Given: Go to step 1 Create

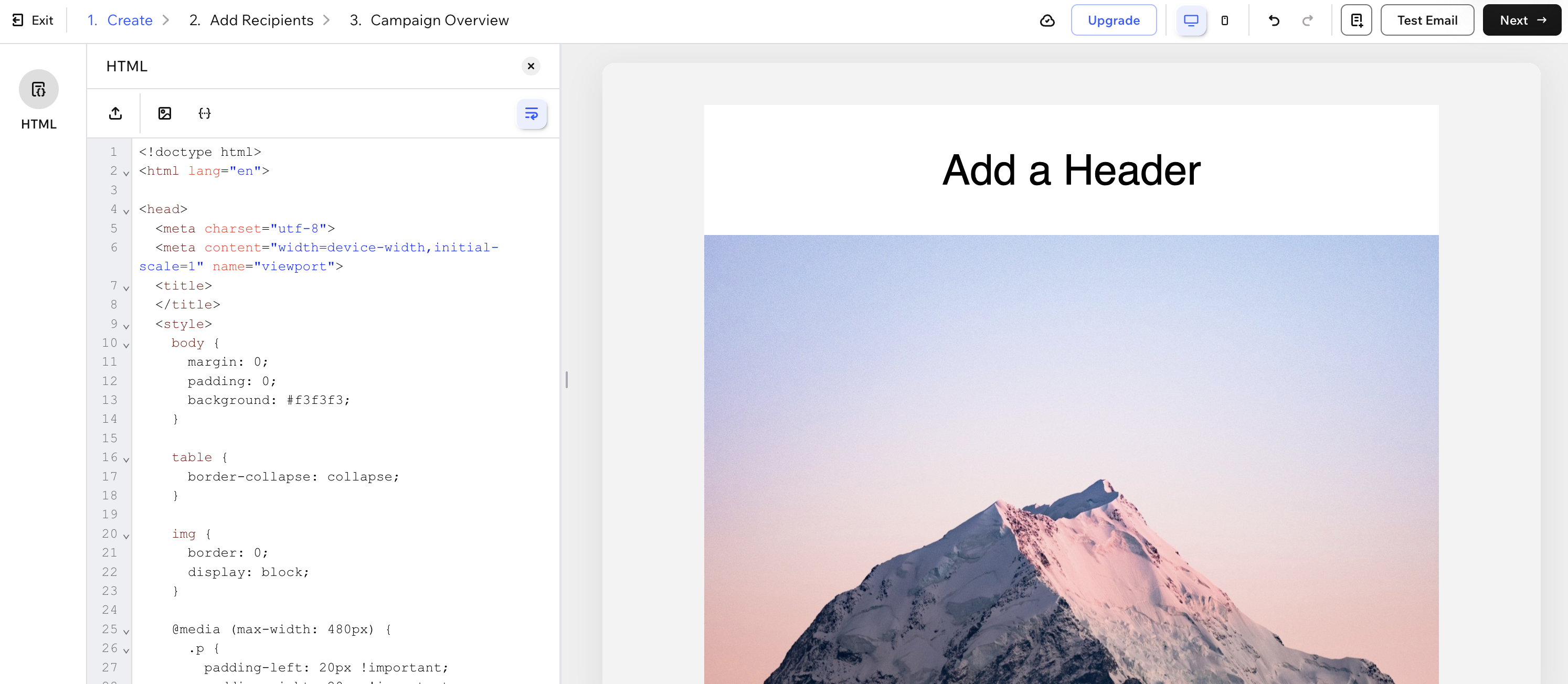Looking at the screenshot, I should pos(120,20).
